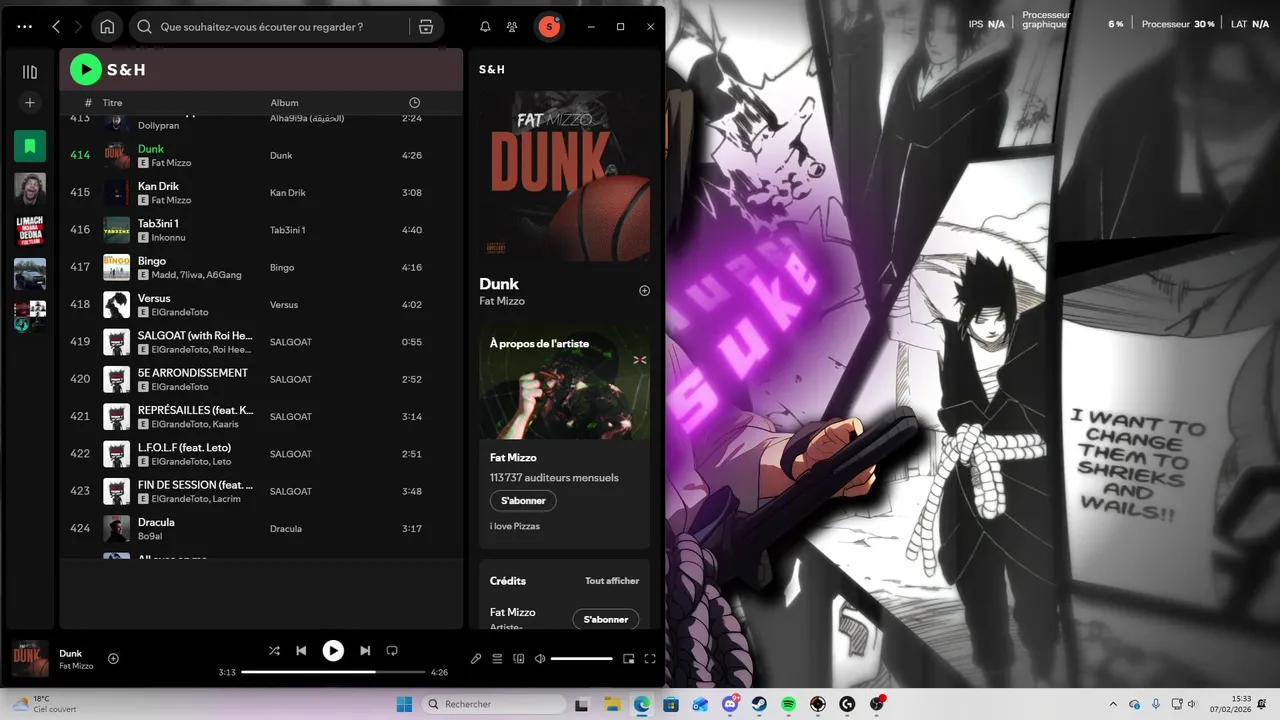Screen dimensions: 1280x720
Task: Toggle shuffle mode
Action: click(x=274, y=651)
